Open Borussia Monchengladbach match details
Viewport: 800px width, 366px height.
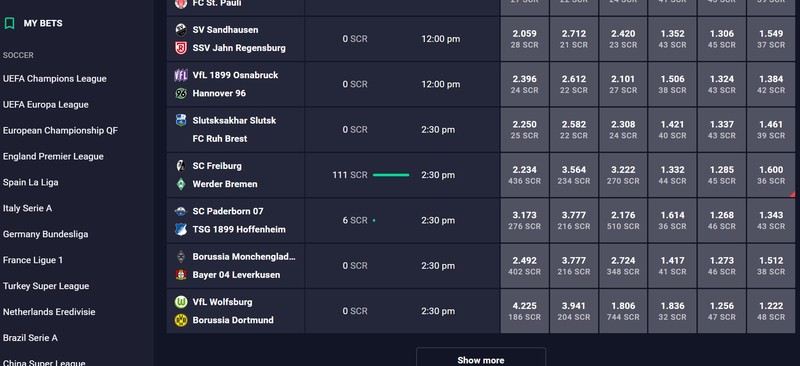pos(236,266)
